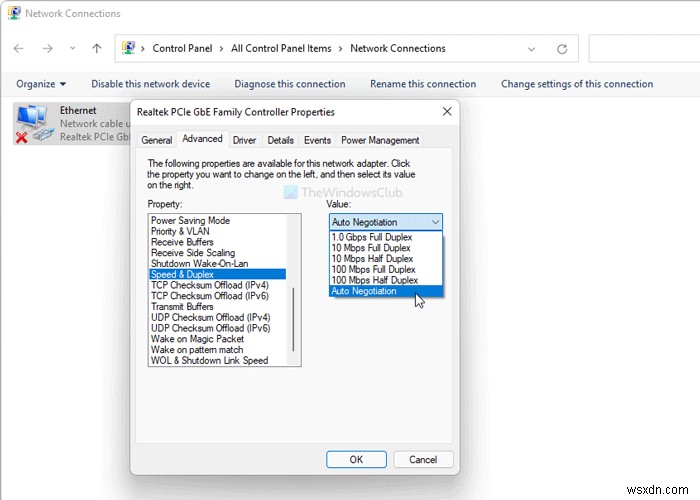Click the Property list scrollbar thumb
Viewport: 700px width, 500px height.
tap(293, 319)
